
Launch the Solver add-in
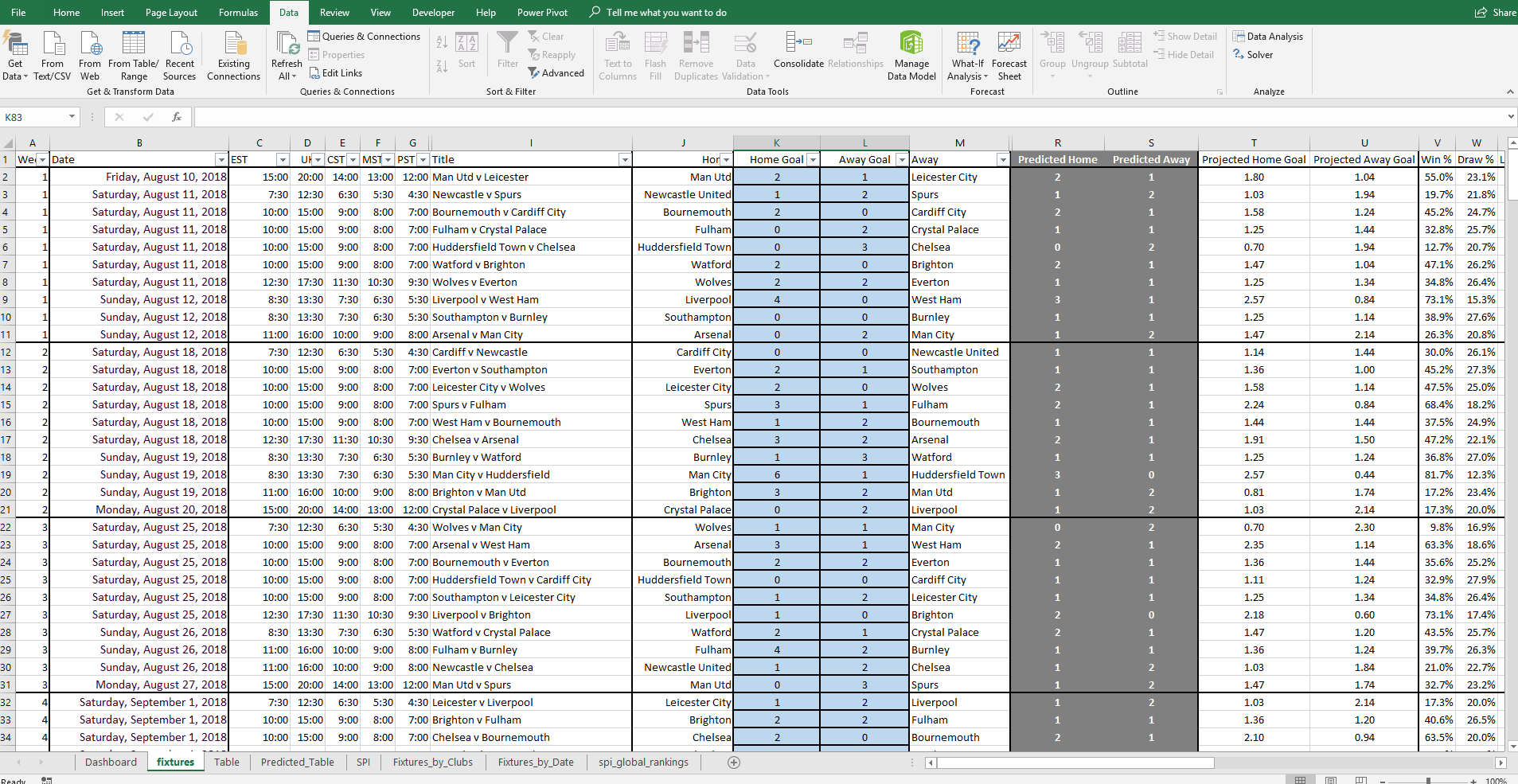click(1254, 55)
